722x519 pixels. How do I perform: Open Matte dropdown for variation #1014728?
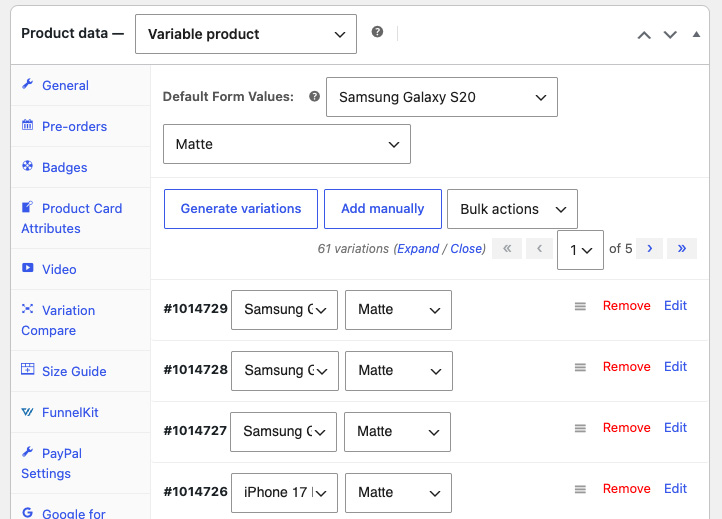pyautogui.click(x=399, y=371)
